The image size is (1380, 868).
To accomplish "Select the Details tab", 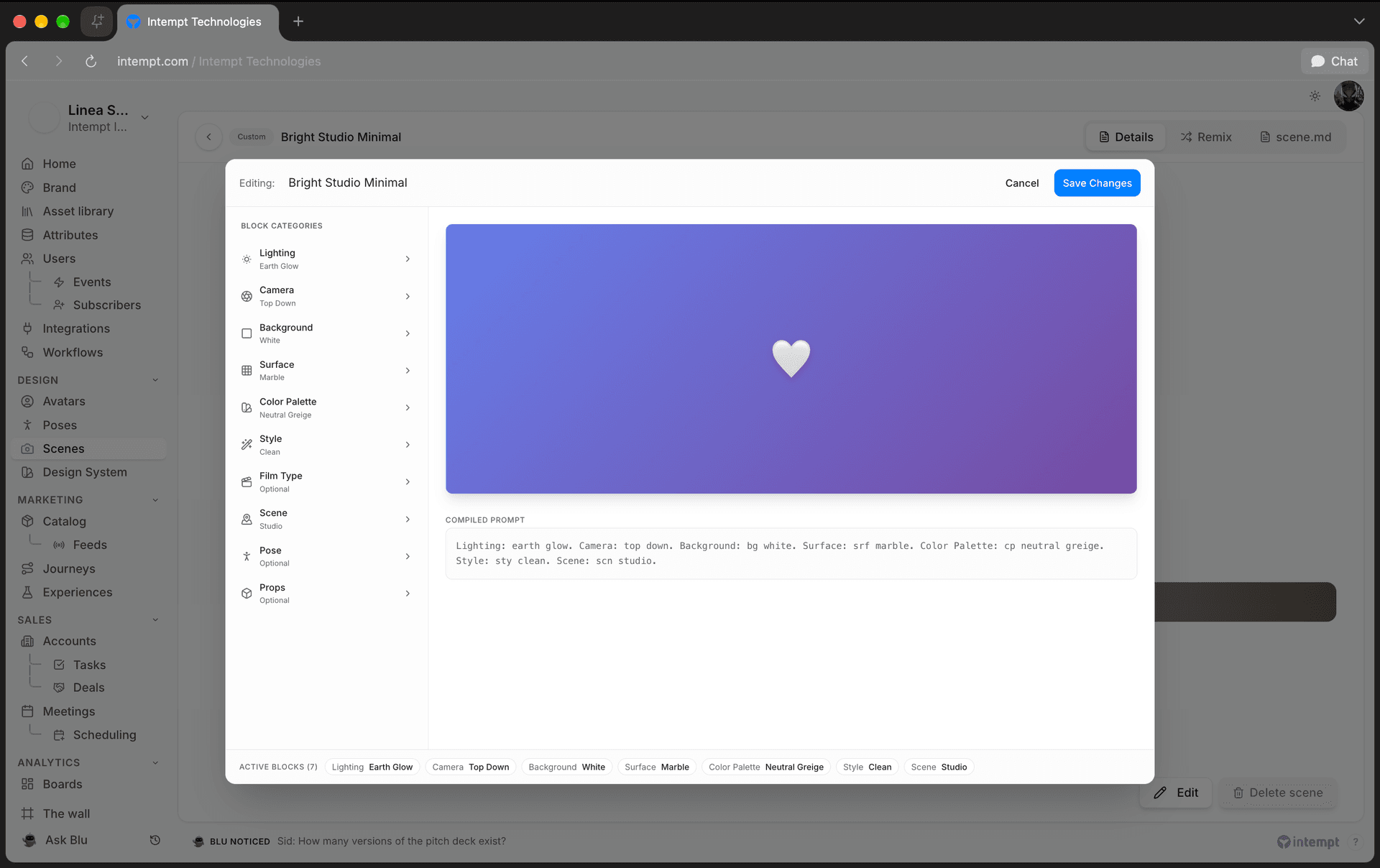I will [x=1126, y=137].
